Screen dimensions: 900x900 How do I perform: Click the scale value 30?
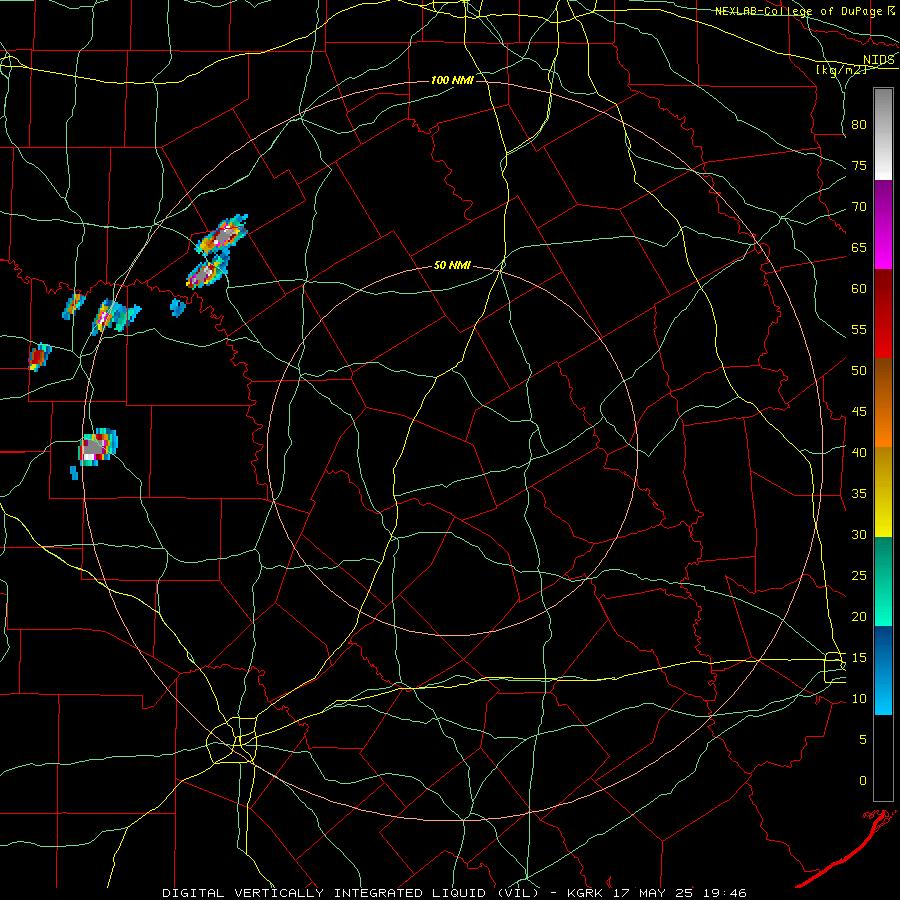[859, 534]
